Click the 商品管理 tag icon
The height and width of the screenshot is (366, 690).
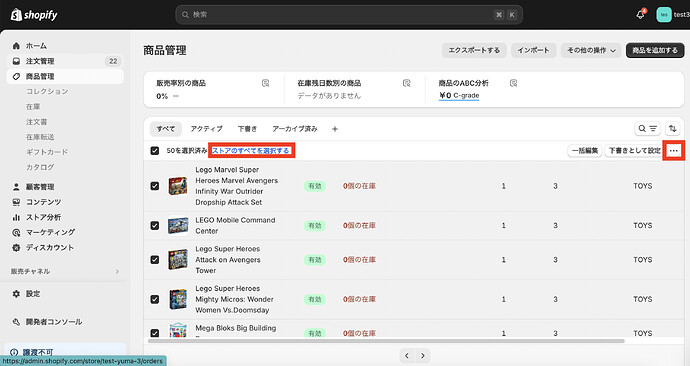[16, 76]
